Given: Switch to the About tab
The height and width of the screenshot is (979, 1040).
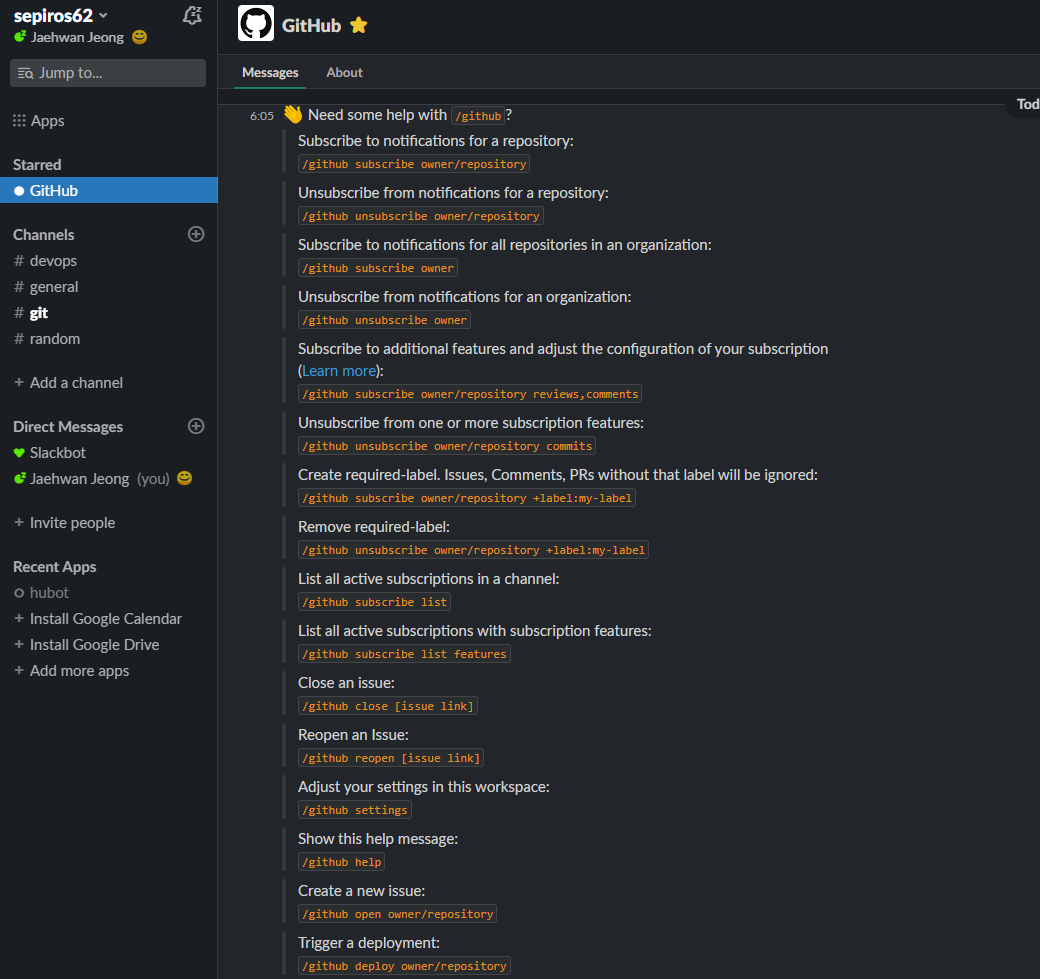Looking at the screenshot, I should (344, 72).
